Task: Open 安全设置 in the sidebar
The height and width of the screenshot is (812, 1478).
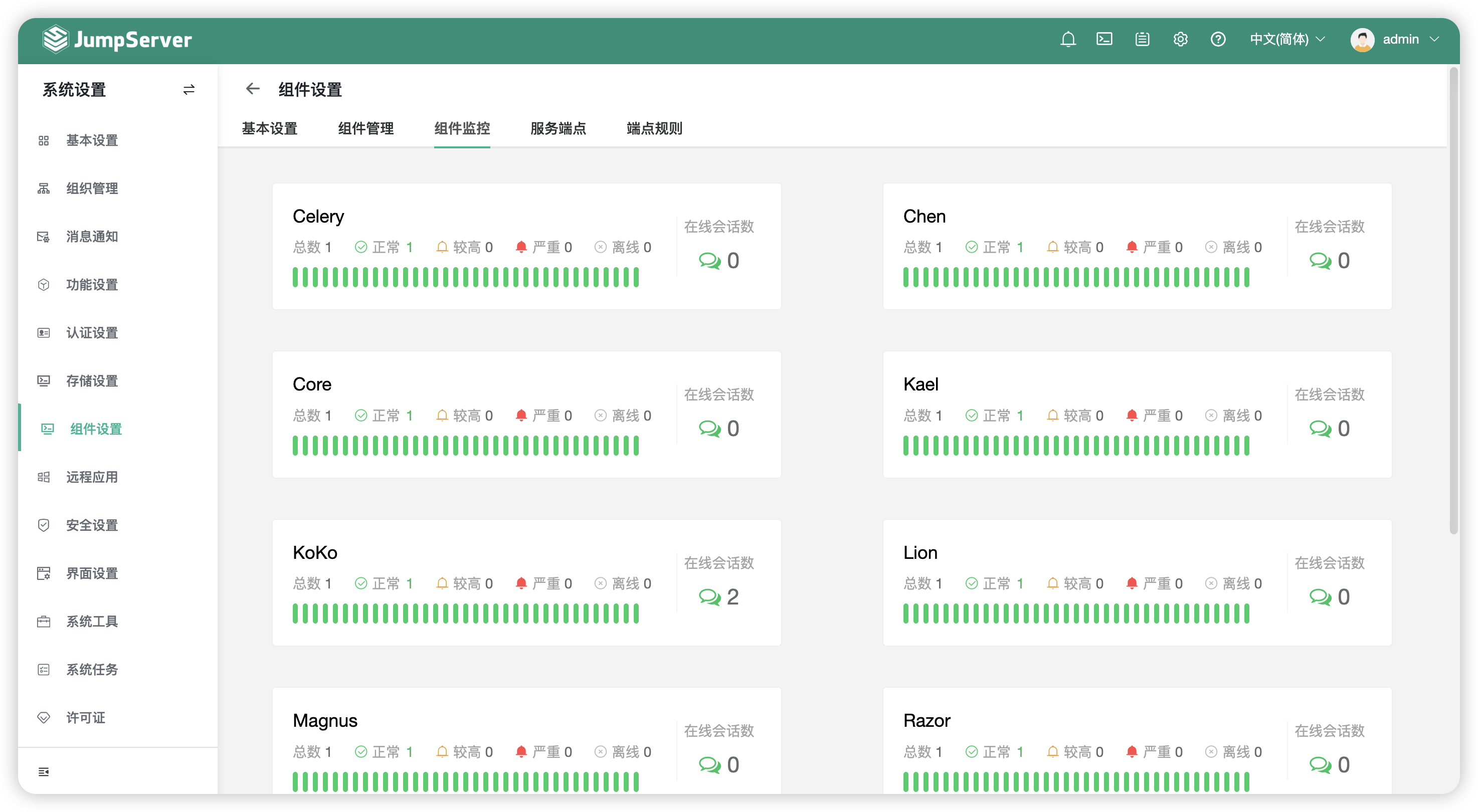Action: click(118, 525)
